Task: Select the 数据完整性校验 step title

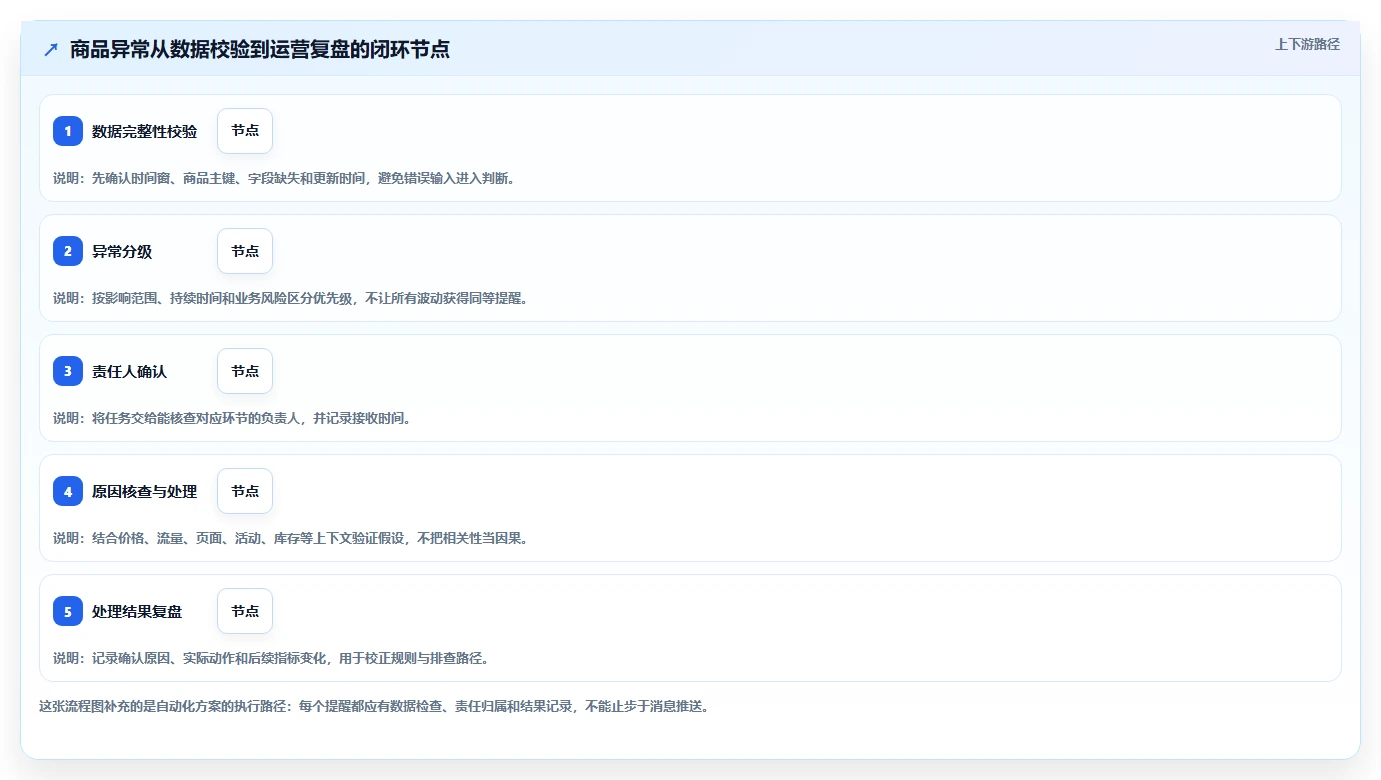Action: (x=145, y=131)
